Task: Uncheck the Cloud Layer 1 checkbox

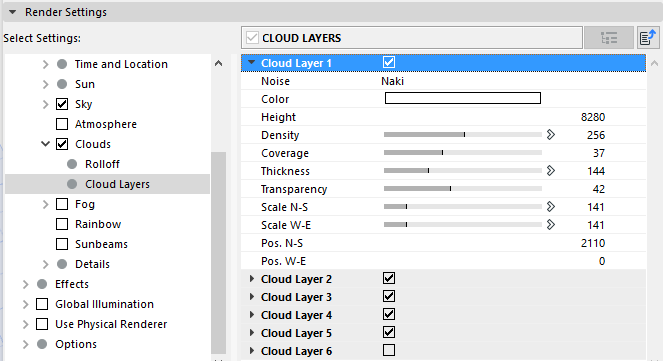Action: (x=389, y=63)
